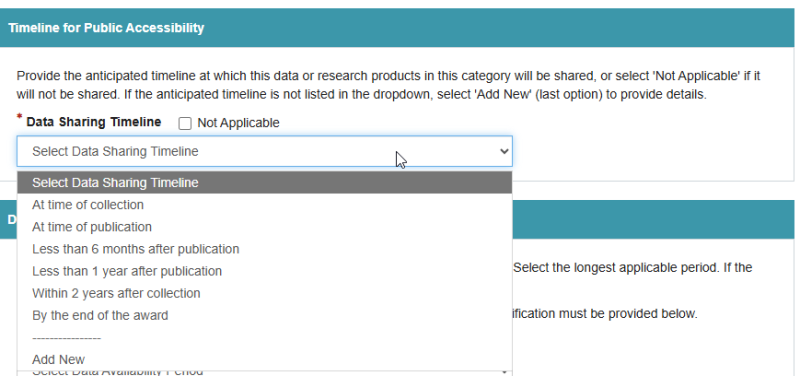The image size is (800, 376).
Task: Choose Add New option in dropdown
Action: (264, 360)
